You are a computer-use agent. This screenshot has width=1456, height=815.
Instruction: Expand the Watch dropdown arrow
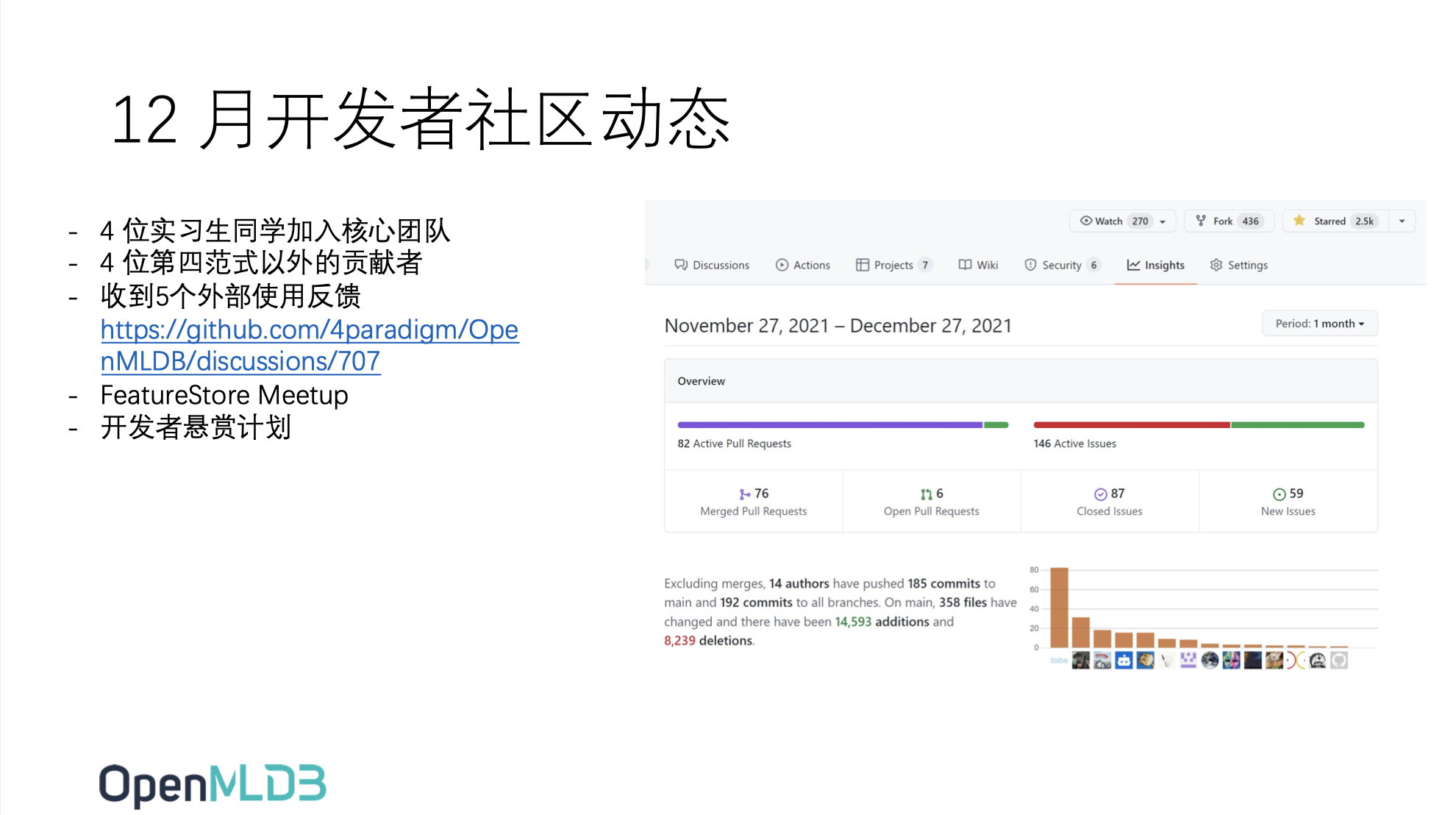click(x=1163, y=221)
